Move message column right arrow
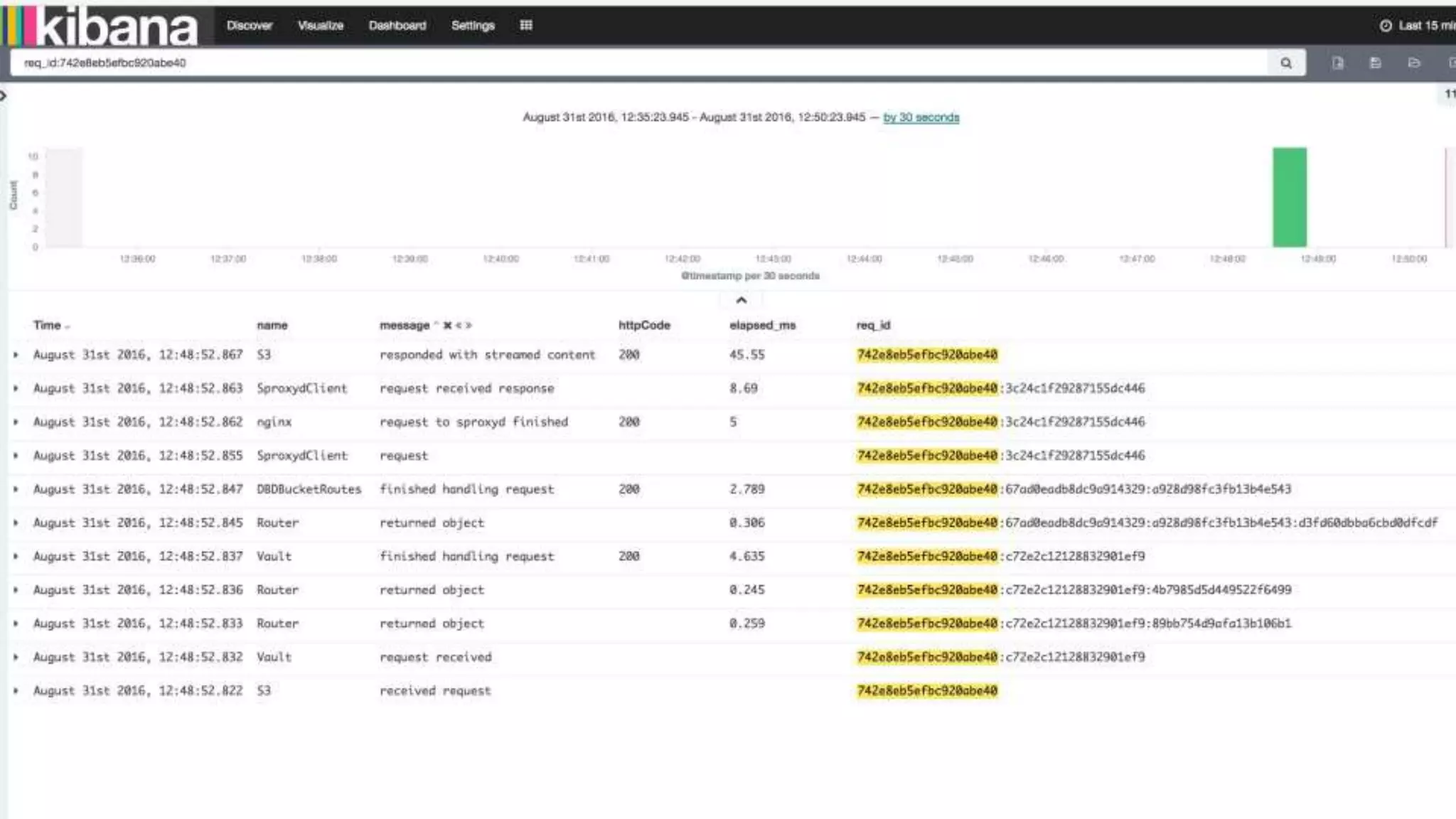Screen dimensions: 1456x819 (x=469, y=325)
